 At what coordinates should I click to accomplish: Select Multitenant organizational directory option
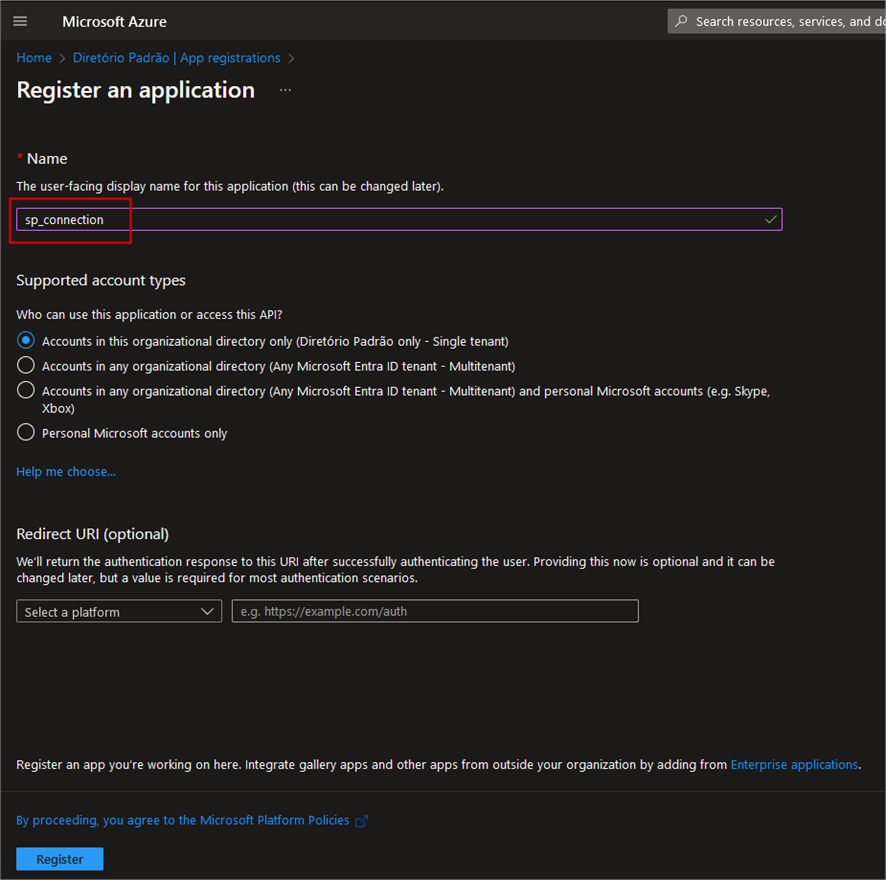(26, 365)
